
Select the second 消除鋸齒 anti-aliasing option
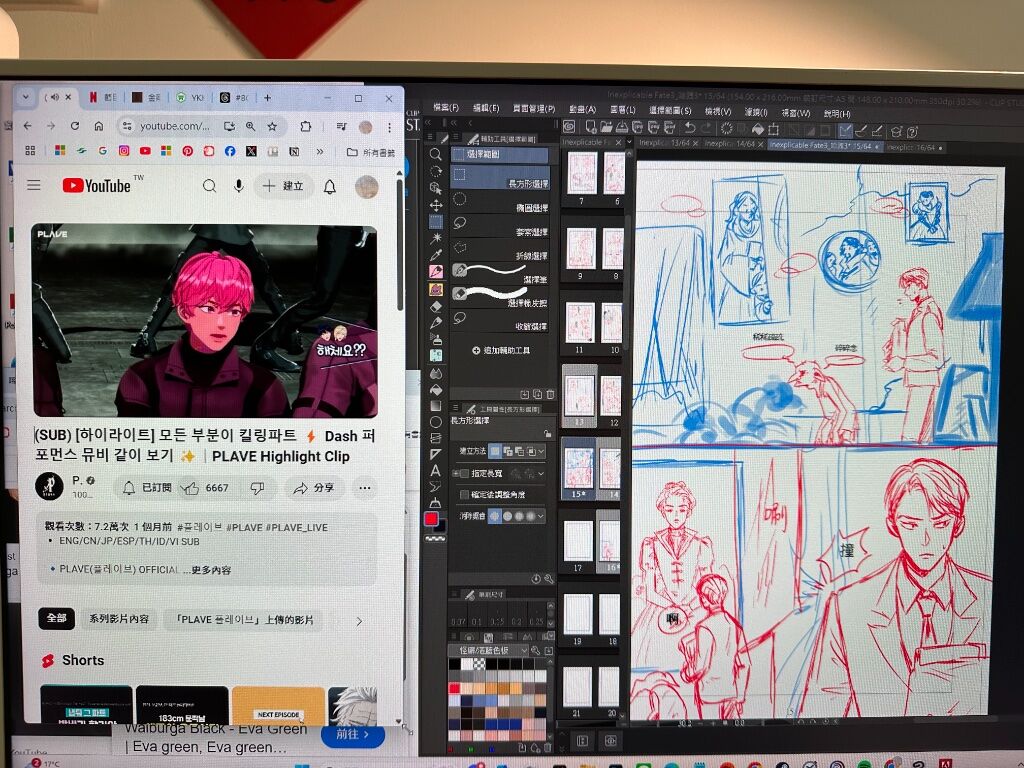pyautogui.click(x=507, y=516)
